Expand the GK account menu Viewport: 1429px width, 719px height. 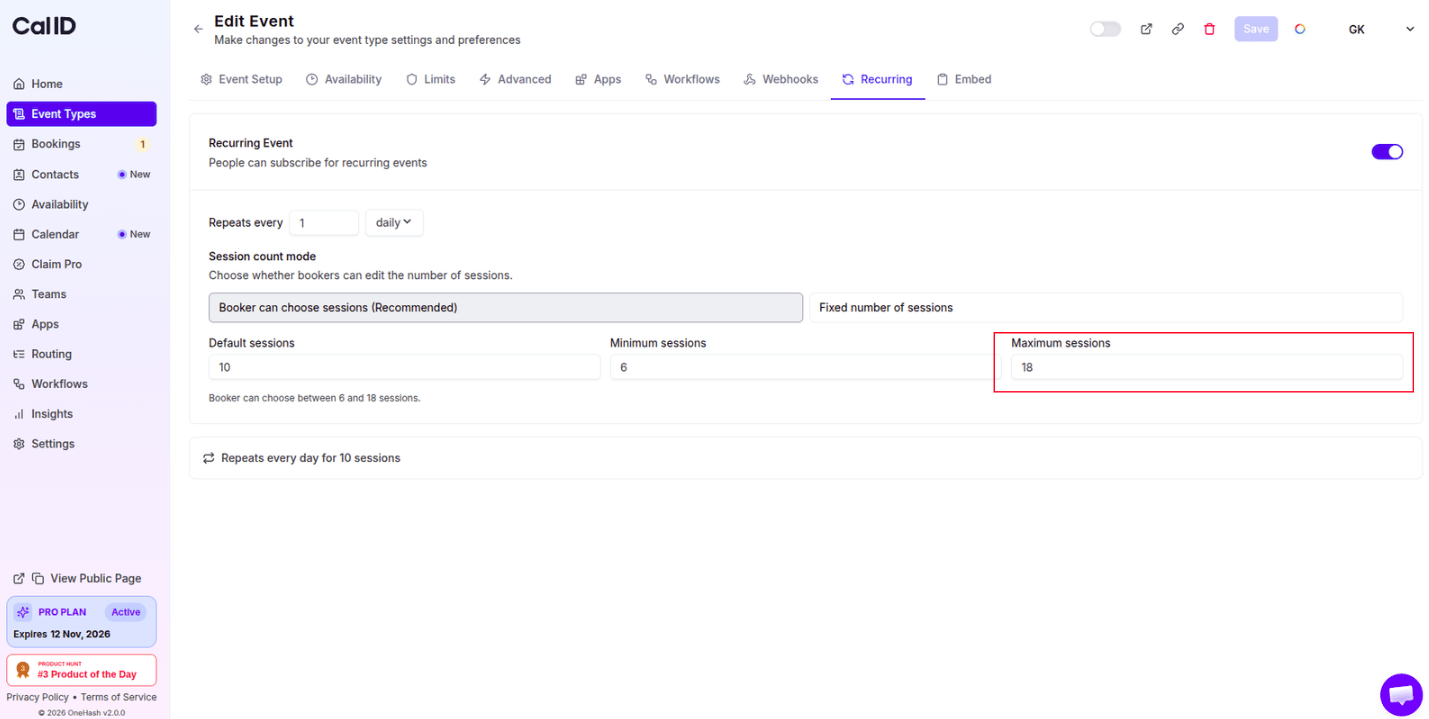[1410, 29]
